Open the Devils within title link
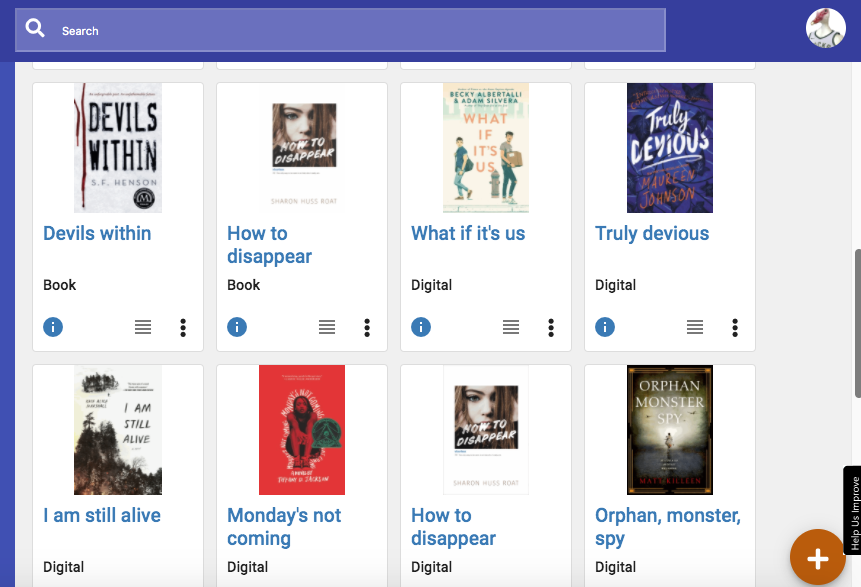 97,233
